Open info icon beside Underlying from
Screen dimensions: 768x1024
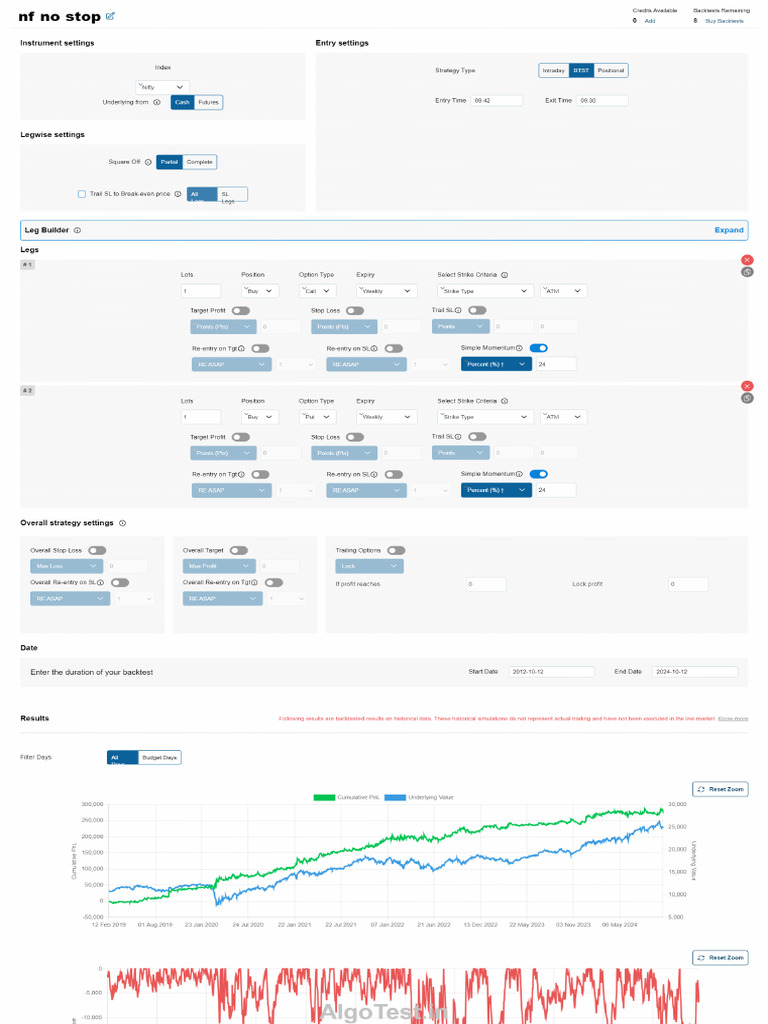(x=157, y=103)
